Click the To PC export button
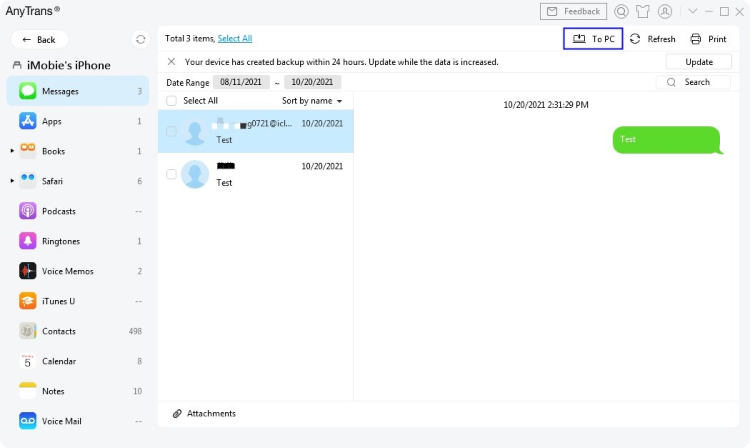The width and height of the screenshot is (750, 448). pyautogui.click(x=593, y=39)
